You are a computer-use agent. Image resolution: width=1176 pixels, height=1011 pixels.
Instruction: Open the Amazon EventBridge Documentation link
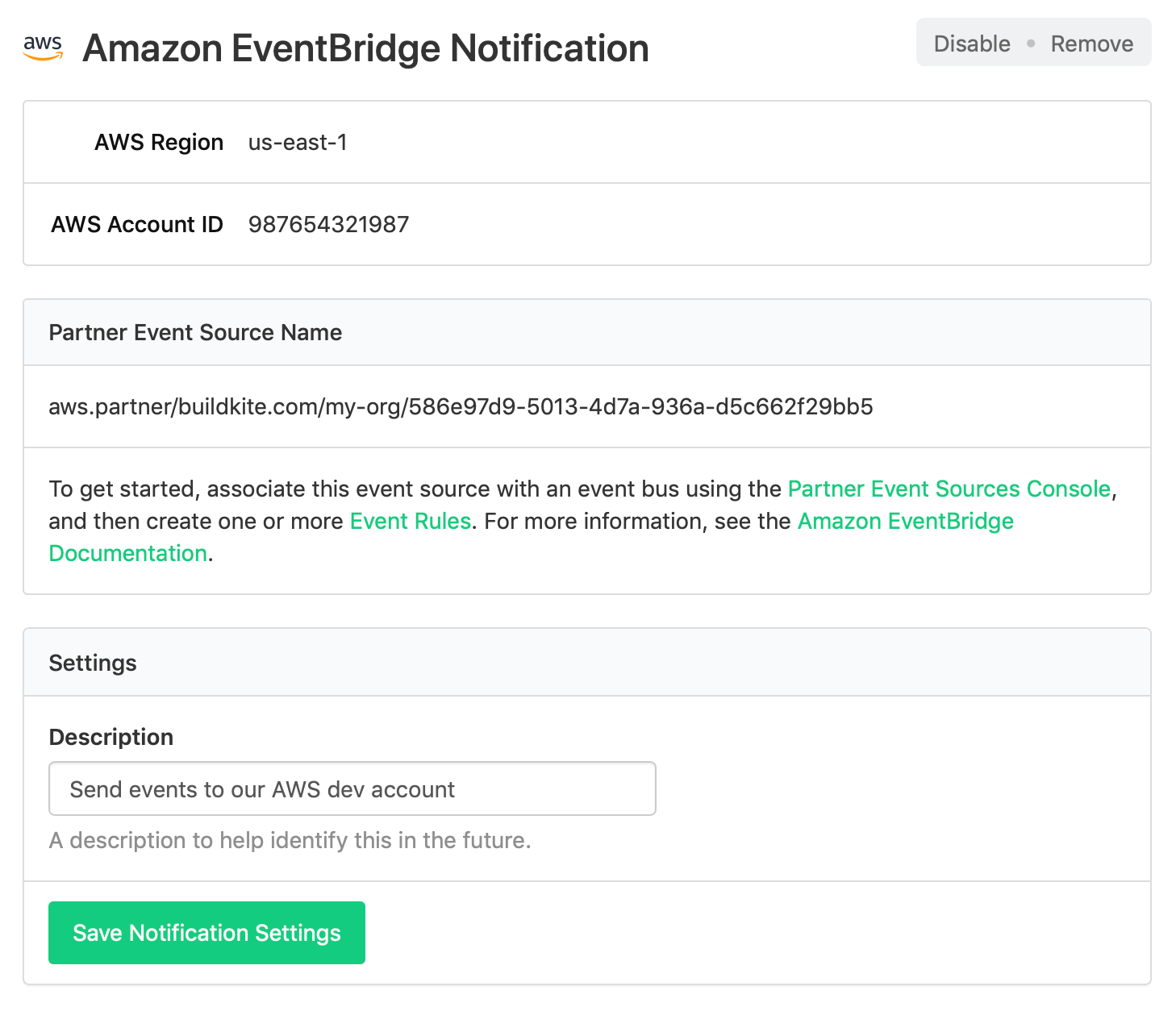[x=904, y=521]
